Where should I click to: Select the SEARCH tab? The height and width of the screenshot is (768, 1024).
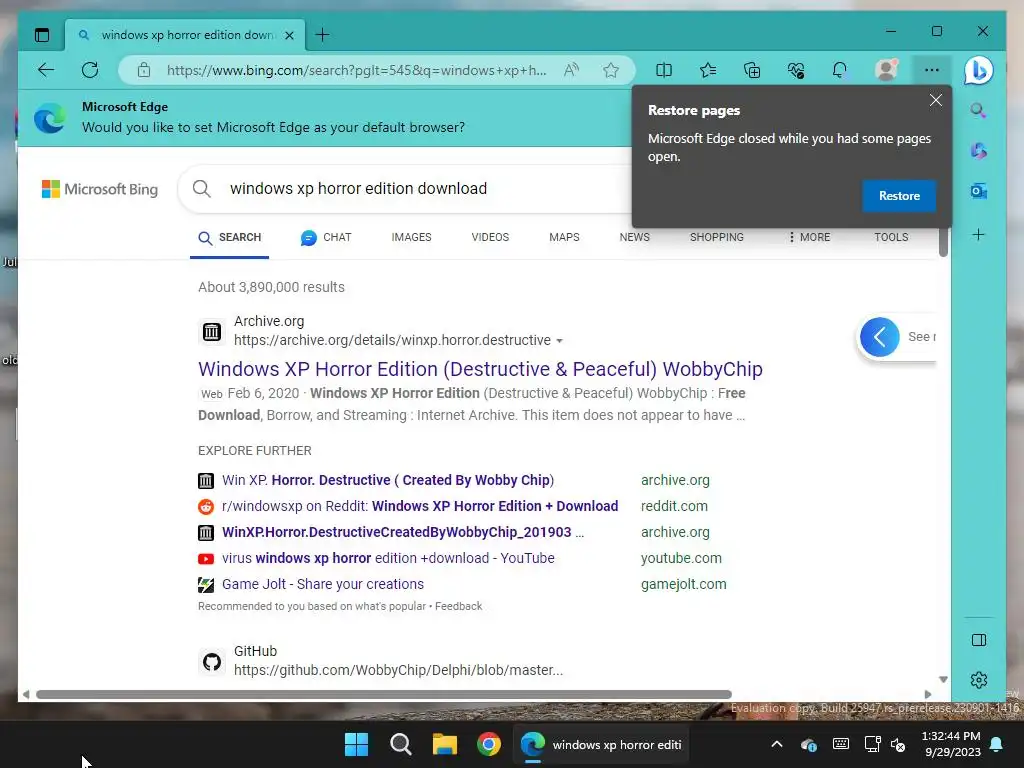pos(229,238)
